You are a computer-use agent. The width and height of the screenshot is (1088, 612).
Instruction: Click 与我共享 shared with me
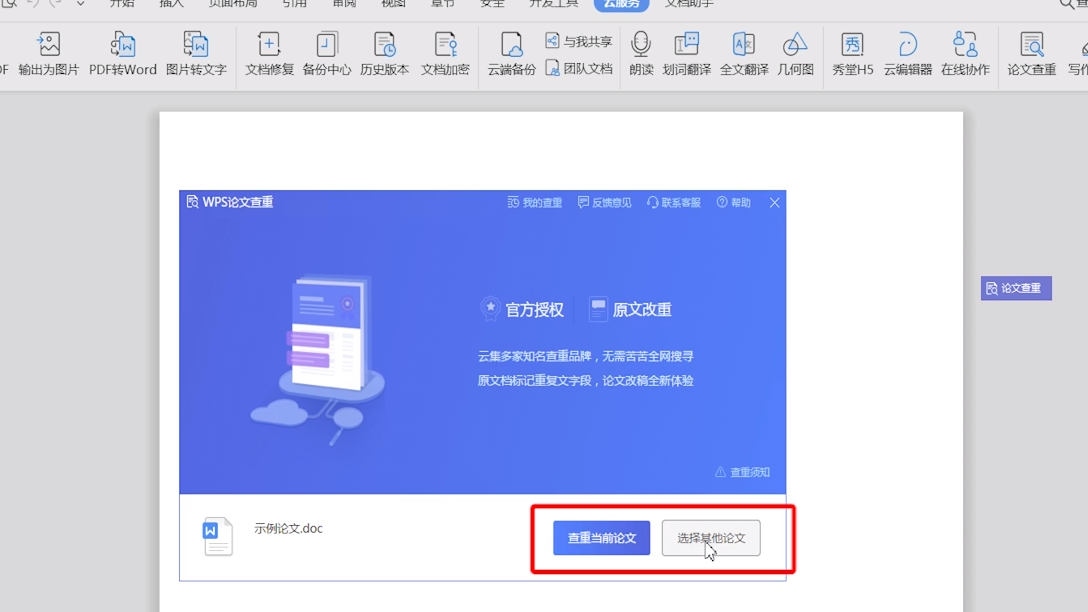[x=579, y=41]
